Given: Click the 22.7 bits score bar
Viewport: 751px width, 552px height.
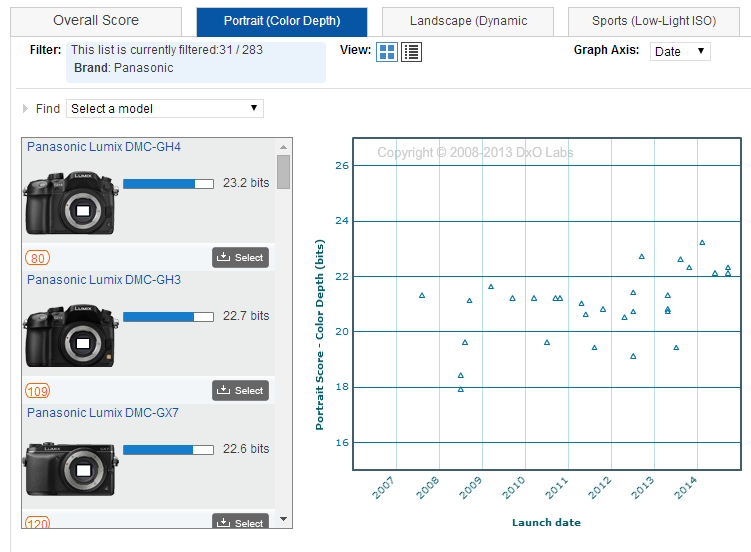Looking at the screenshot, I should [168, 317].
